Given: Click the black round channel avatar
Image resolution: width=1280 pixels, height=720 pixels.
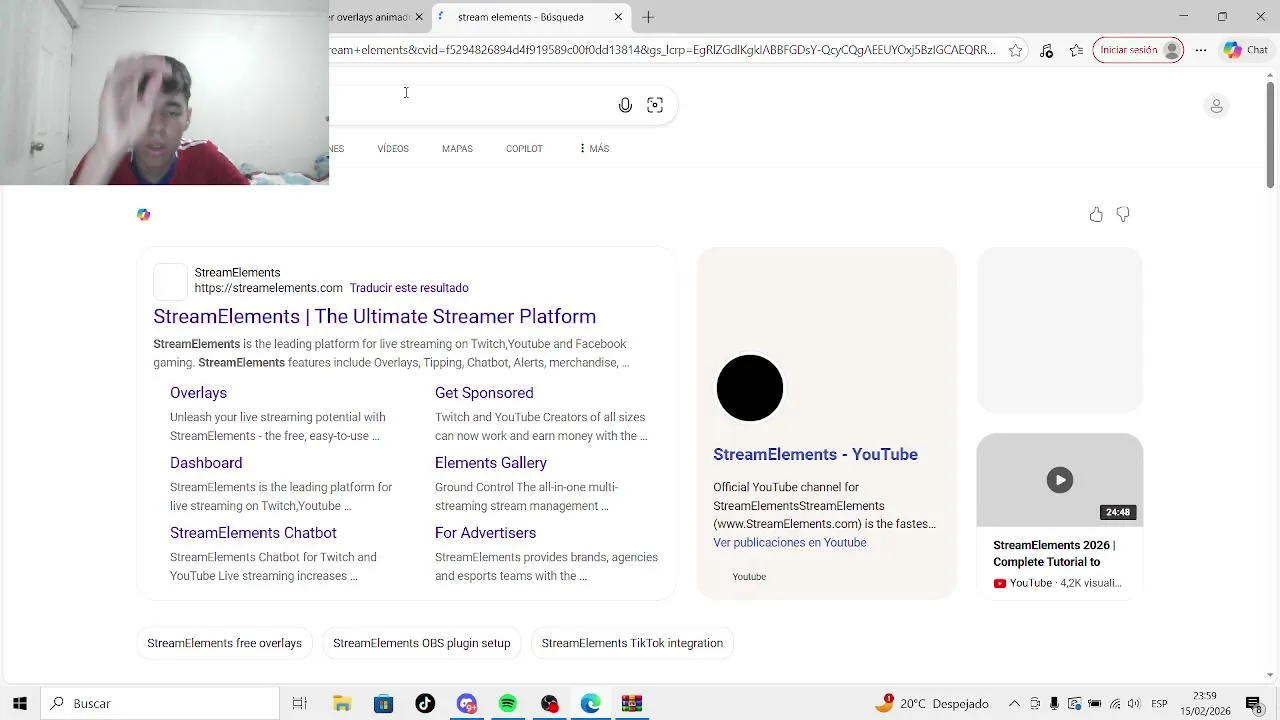Looking at the screenshot, I should pos(750,388).
